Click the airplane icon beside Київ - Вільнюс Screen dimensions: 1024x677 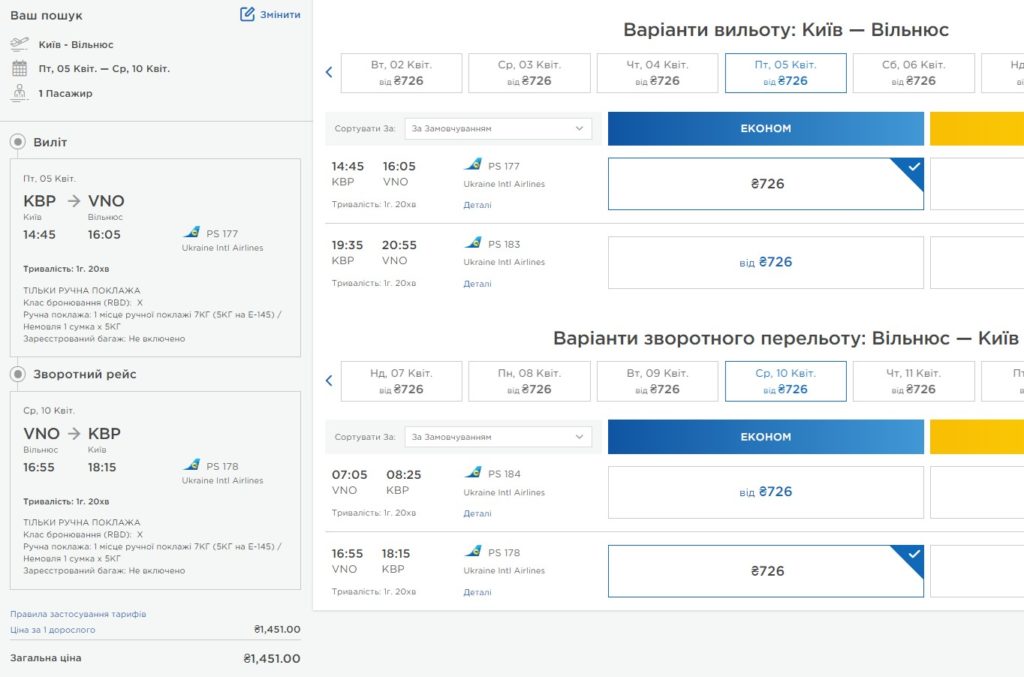pos(20,44)
